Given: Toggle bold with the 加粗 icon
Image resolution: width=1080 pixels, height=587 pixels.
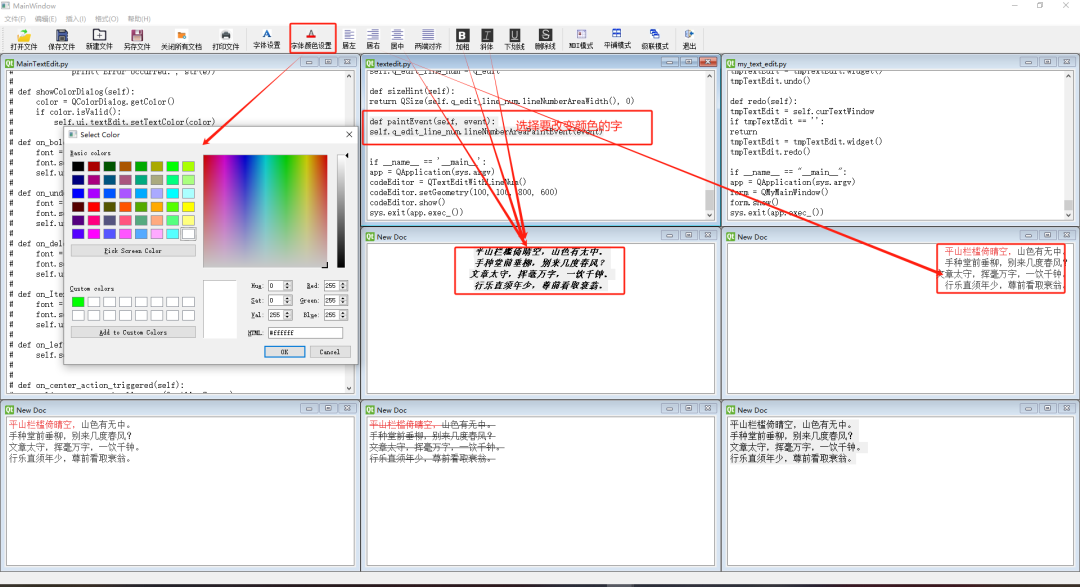Looking at the screenshot, I should [x=462, y=39].
